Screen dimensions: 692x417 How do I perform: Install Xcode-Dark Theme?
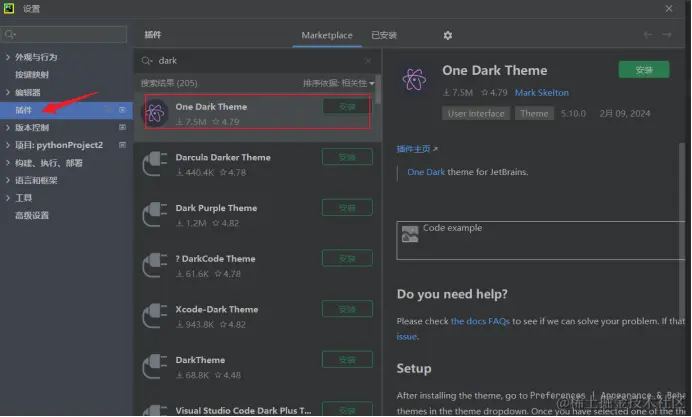[x=347, y=309]
